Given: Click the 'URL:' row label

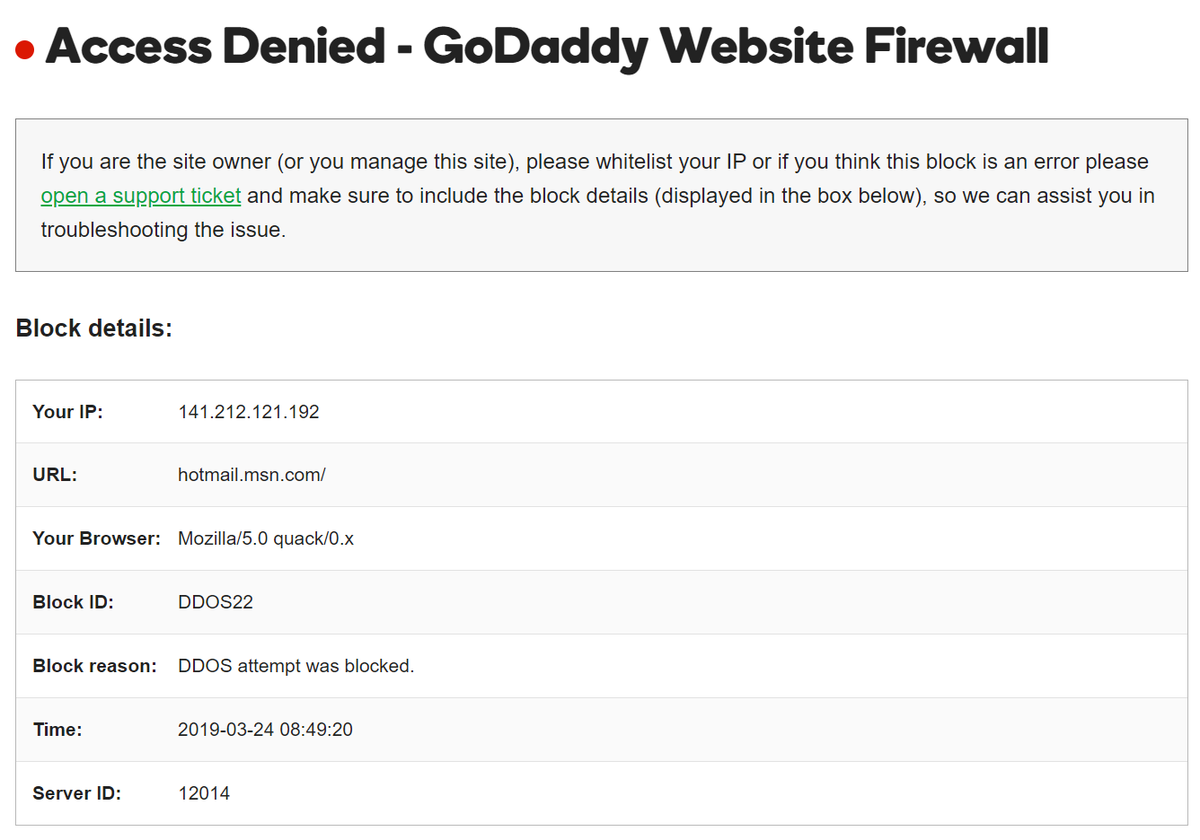Looking at the screenshot, I should pos(54,475).
